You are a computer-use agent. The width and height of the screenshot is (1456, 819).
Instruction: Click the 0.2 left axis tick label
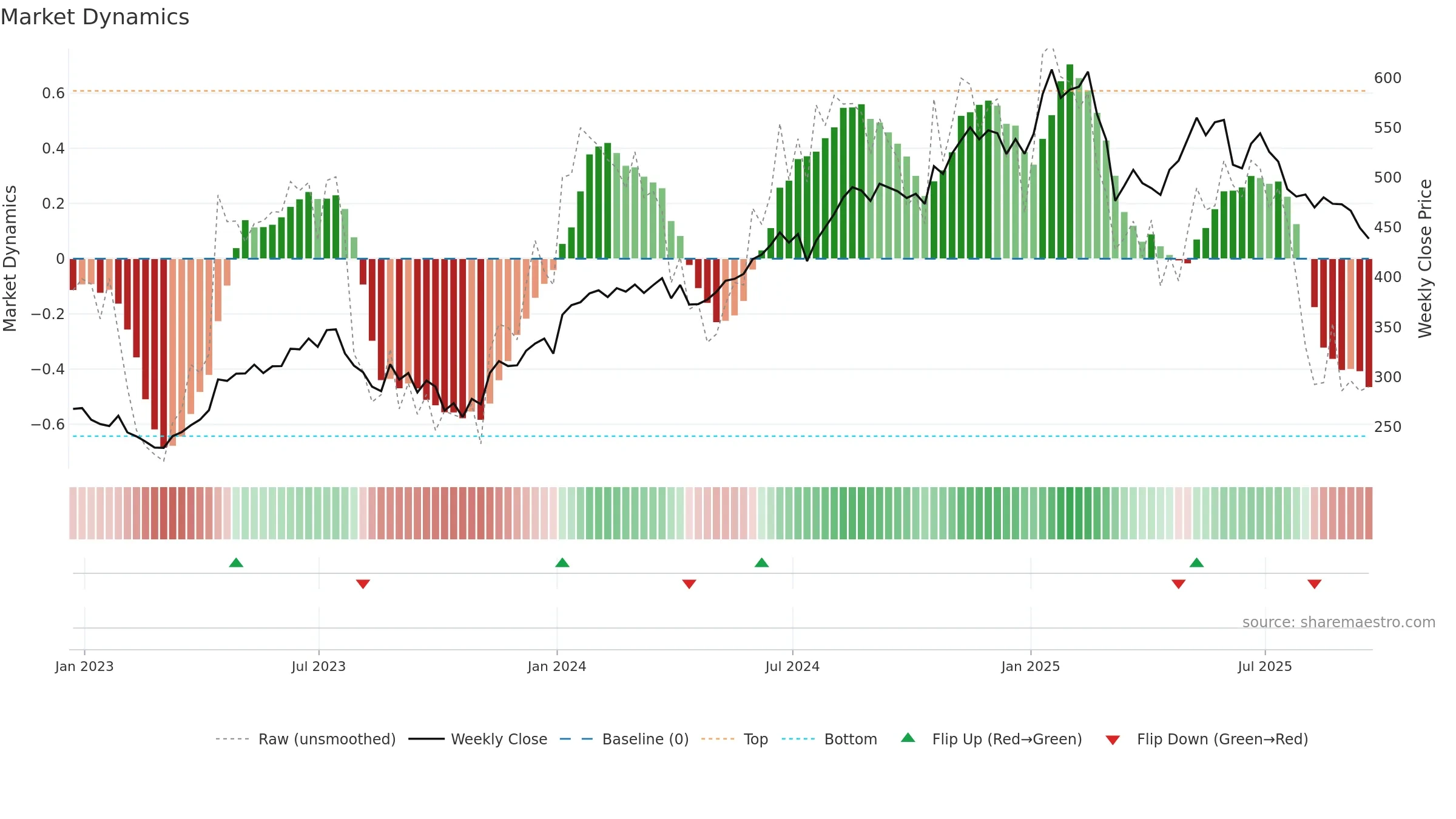click(x=53, y=204)
